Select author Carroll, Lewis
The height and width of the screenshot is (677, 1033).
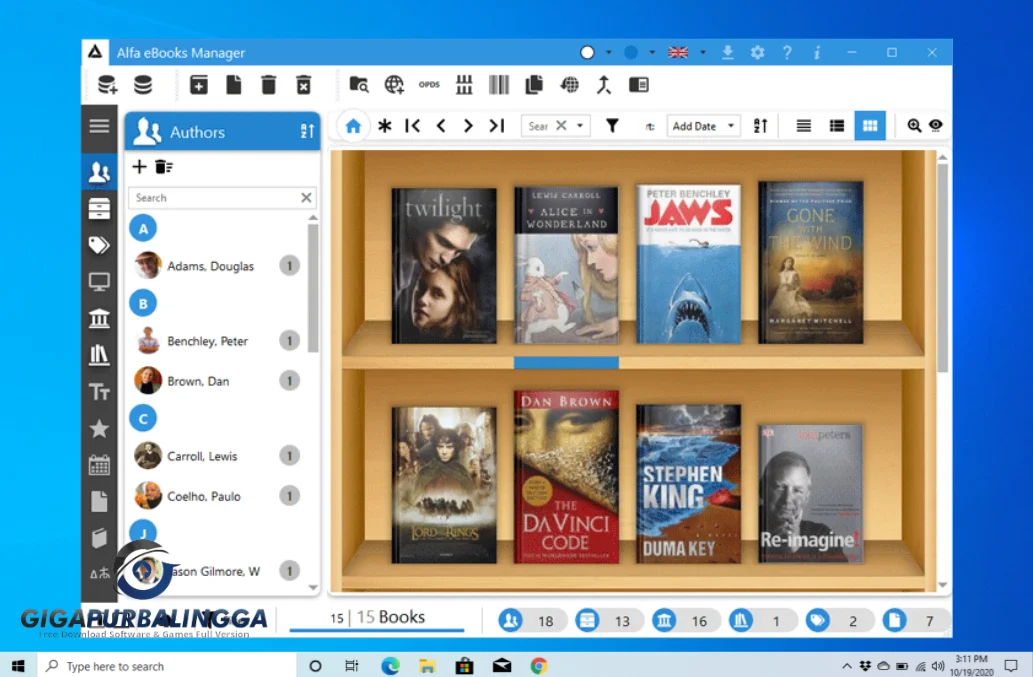218,456
